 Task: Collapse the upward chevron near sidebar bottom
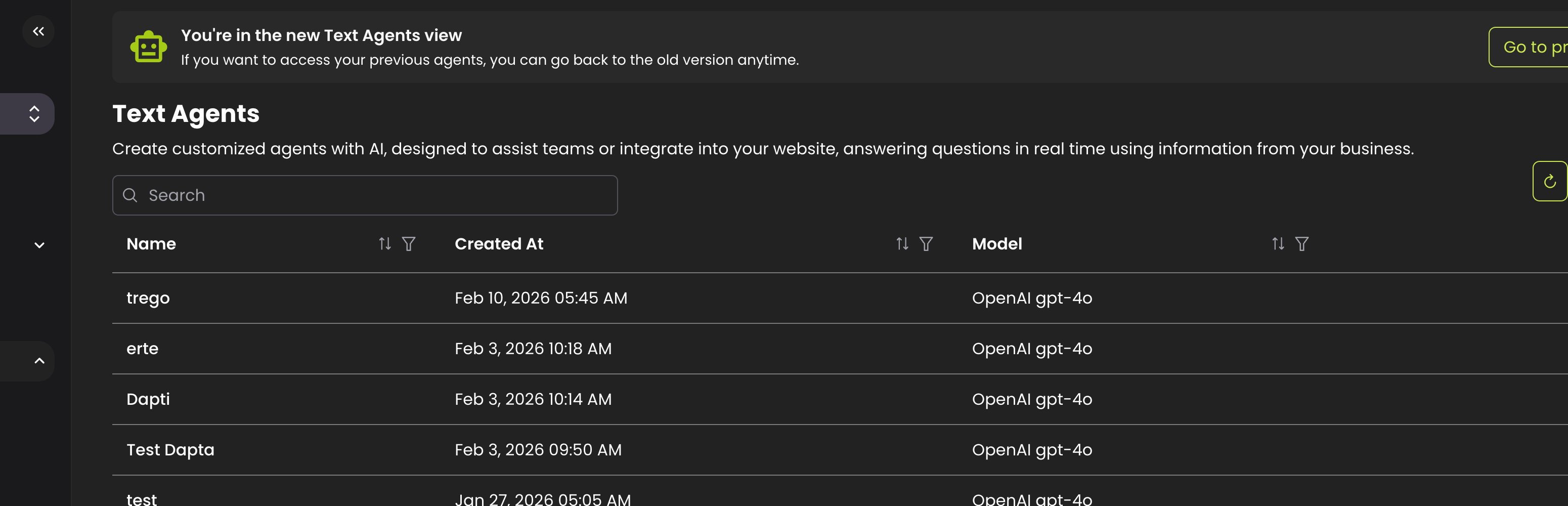click(40, 360)
